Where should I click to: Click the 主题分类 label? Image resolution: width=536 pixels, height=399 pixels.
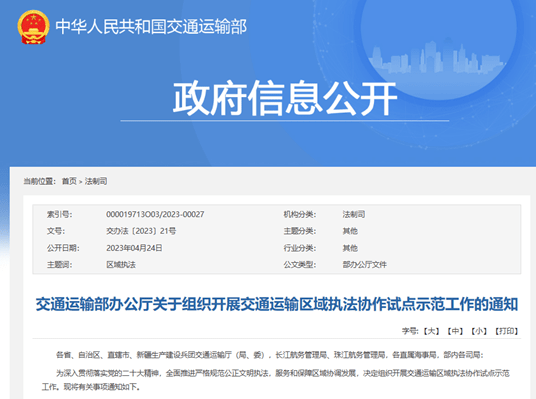point(300,231)
